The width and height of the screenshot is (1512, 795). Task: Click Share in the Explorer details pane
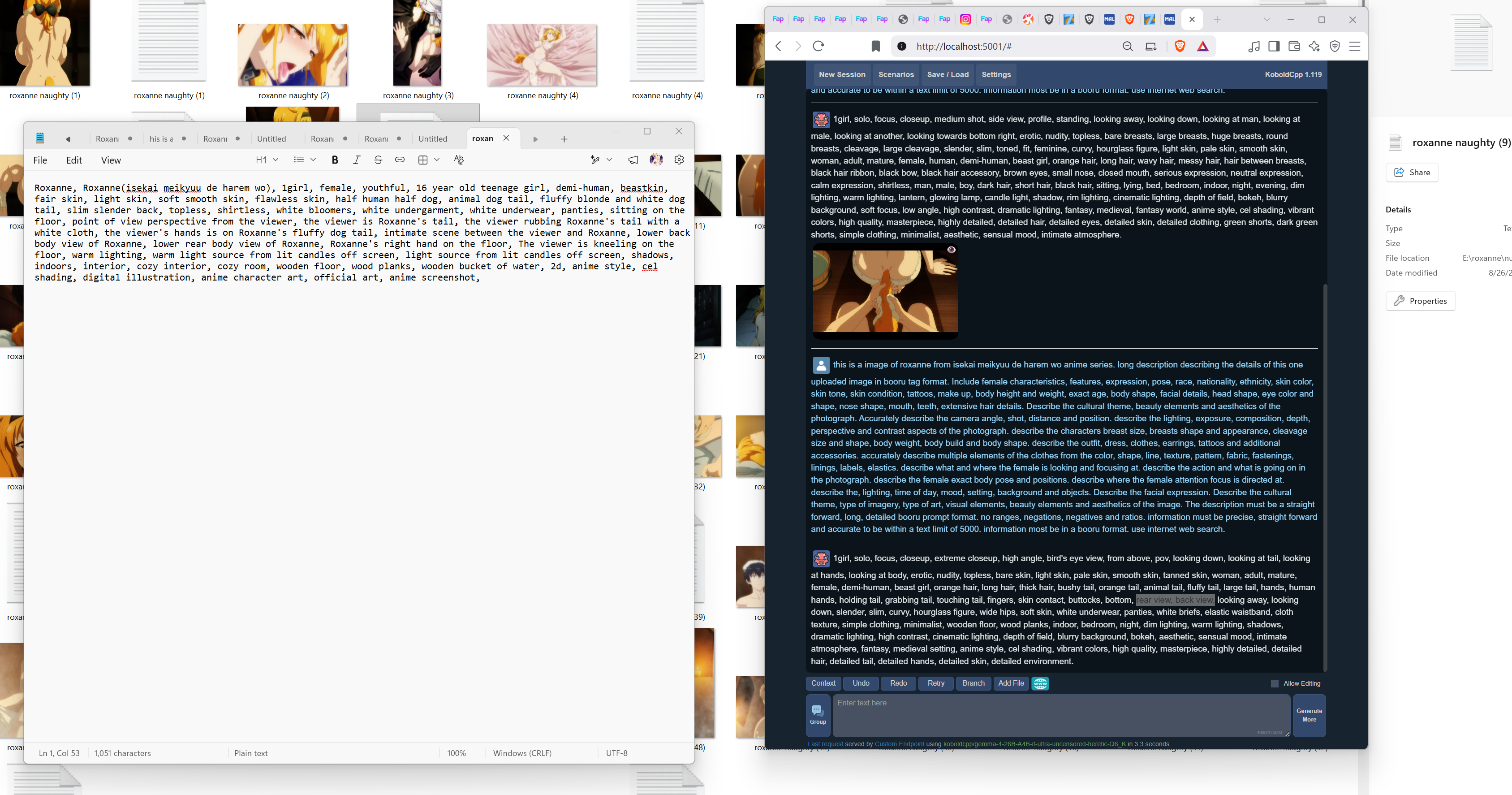coord(1412,172)
